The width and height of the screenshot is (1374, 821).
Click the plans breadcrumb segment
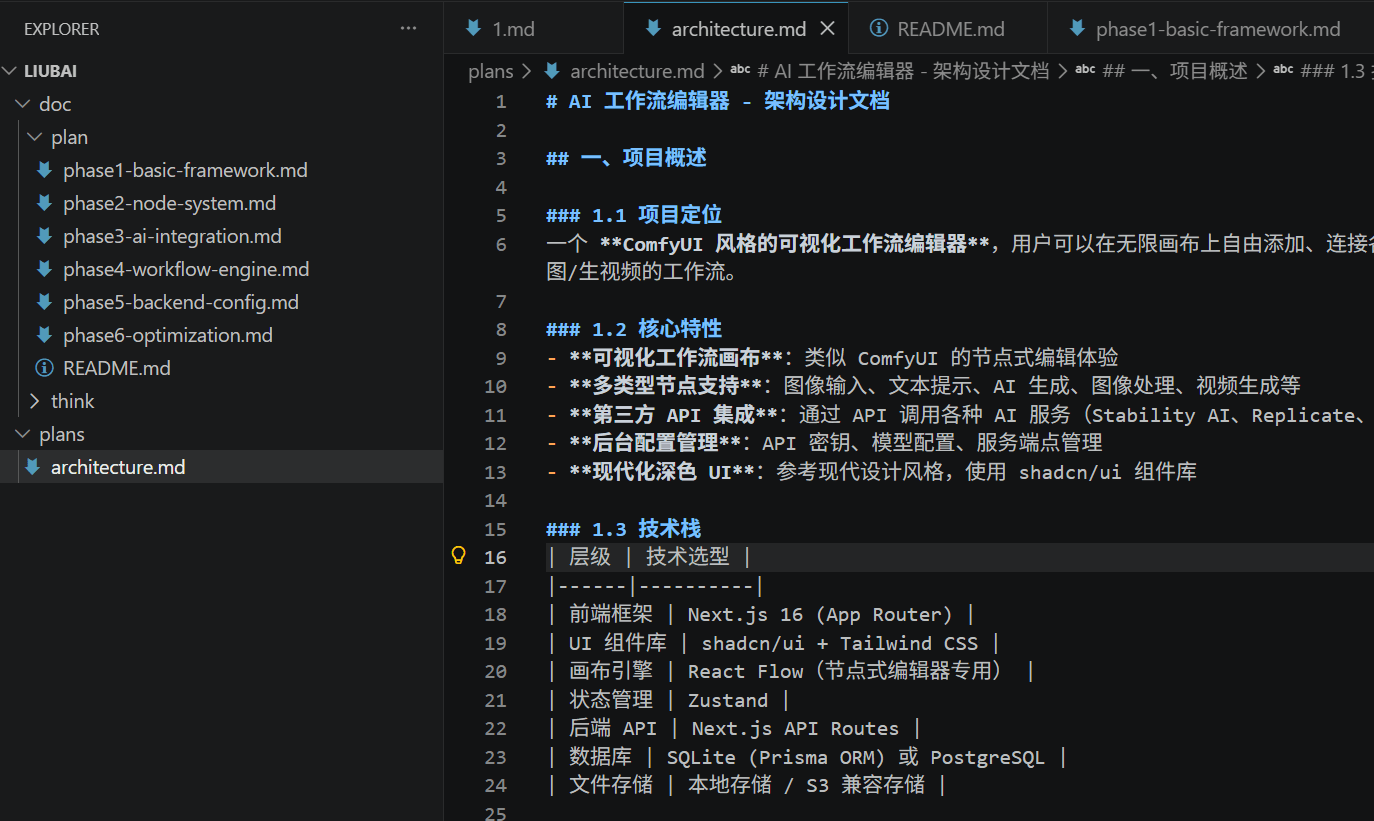pos(490,71)
